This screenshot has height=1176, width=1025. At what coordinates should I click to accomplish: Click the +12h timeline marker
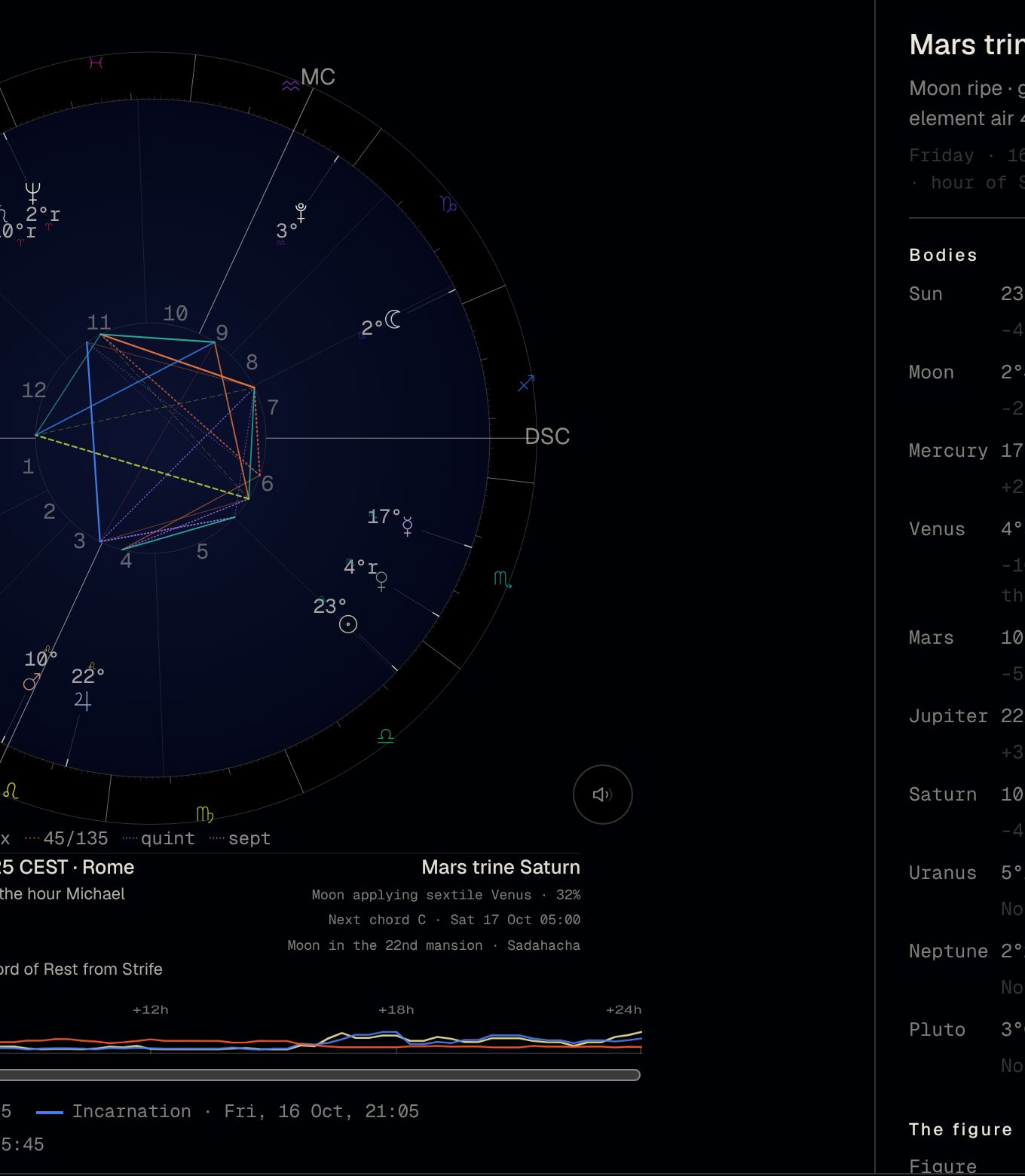pos(151,1009)
